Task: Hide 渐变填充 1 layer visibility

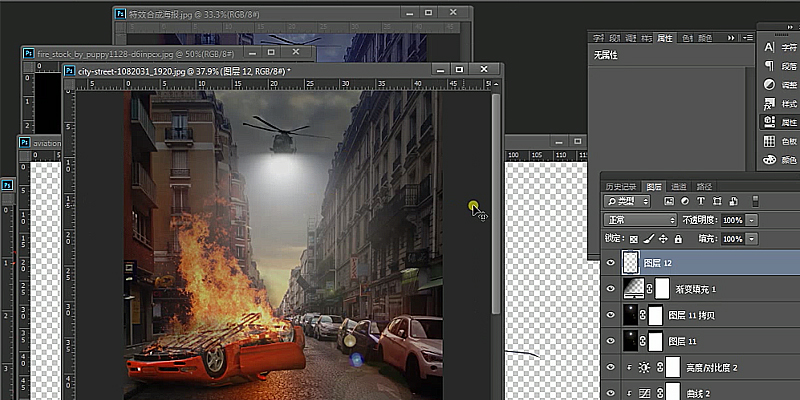Action: [x=610, y=289]
